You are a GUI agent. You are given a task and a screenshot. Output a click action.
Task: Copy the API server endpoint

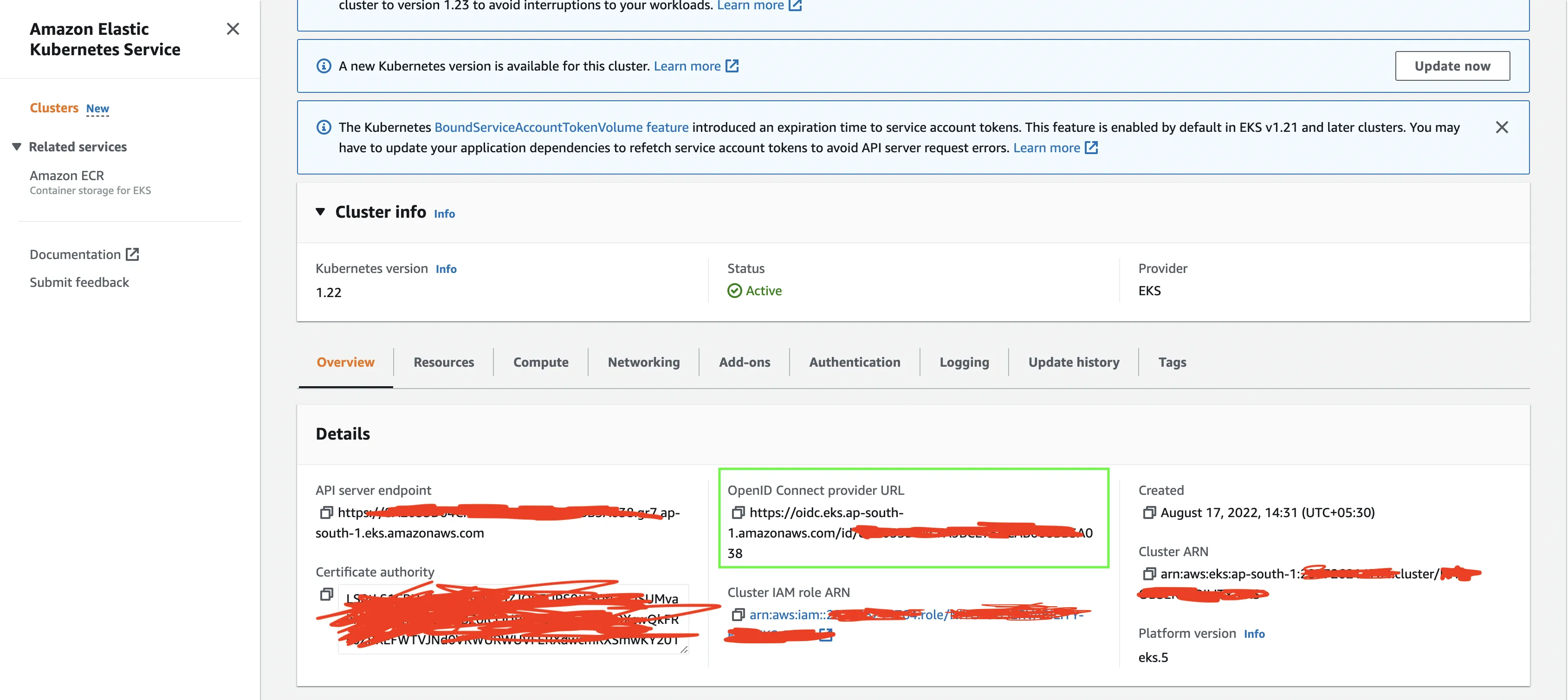[x=326, y=512]
